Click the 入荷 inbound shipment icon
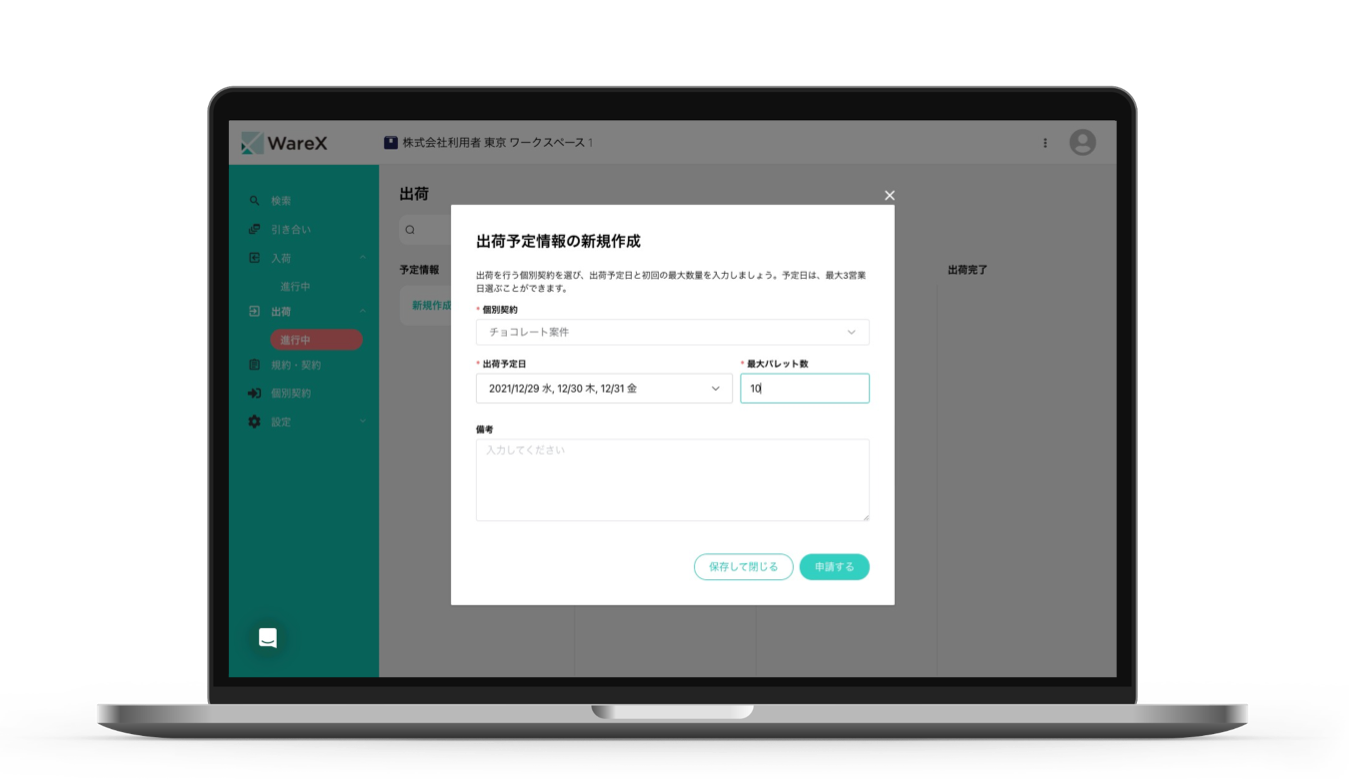Image resolution: width=1350 pixels, height=780 pixels. 254,257
